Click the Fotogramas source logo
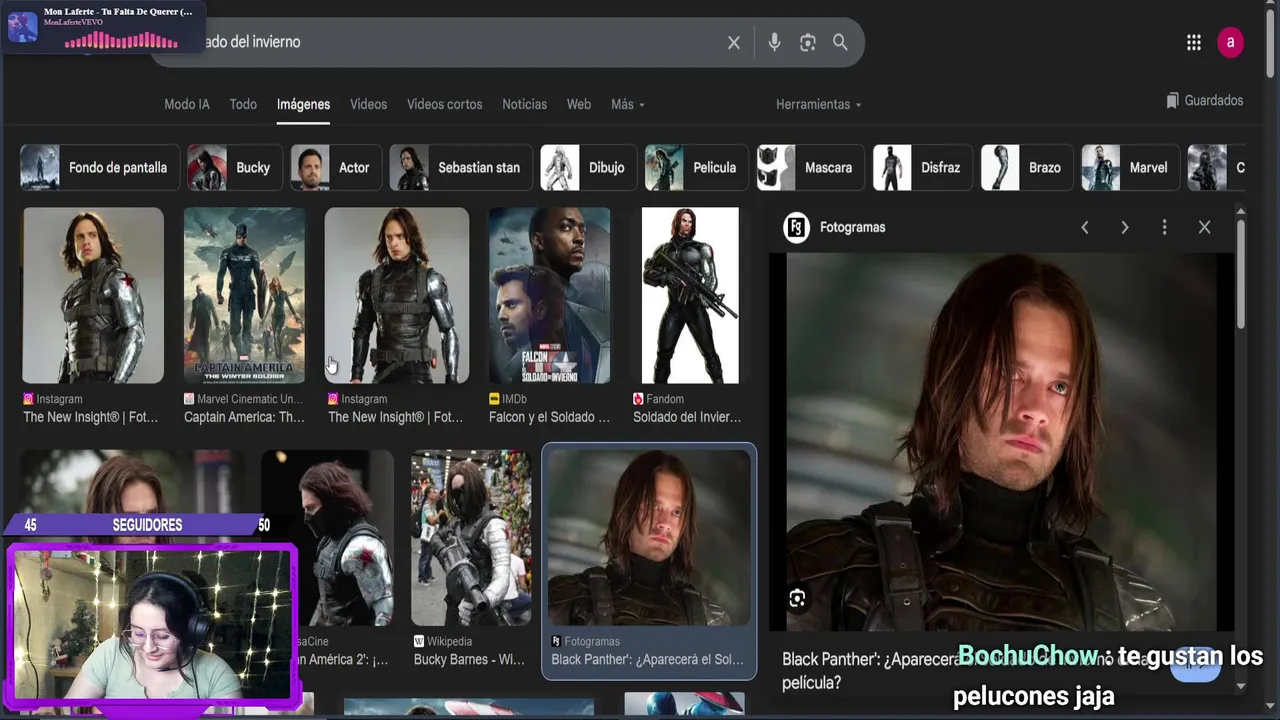This screenshot has width=1280, height=720. 796,227
